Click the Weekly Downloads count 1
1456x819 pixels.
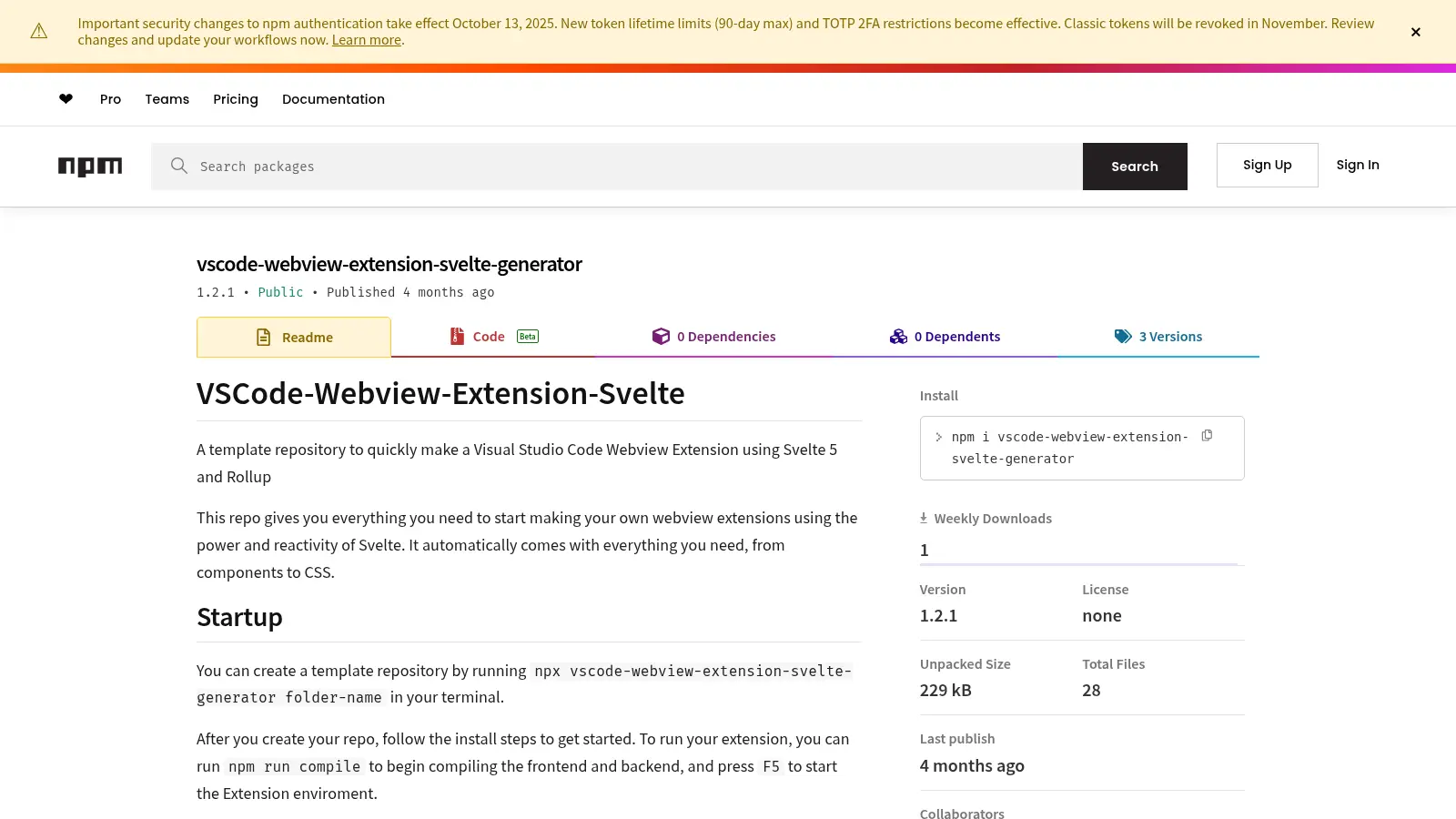tap(925, 551)
